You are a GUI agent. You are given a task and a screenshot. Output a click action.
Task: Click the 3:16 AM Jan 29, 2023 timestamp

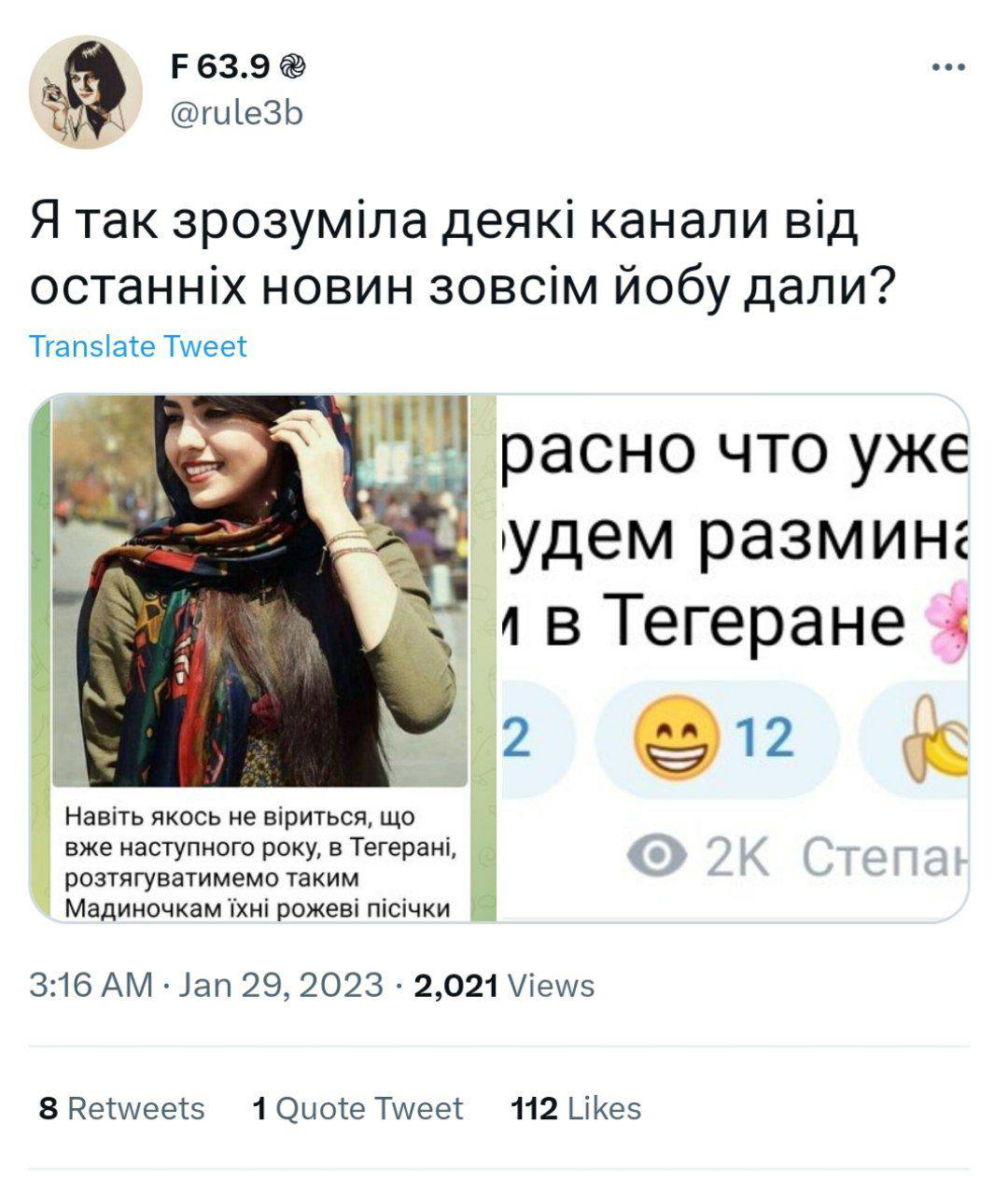tap(206, 986)
